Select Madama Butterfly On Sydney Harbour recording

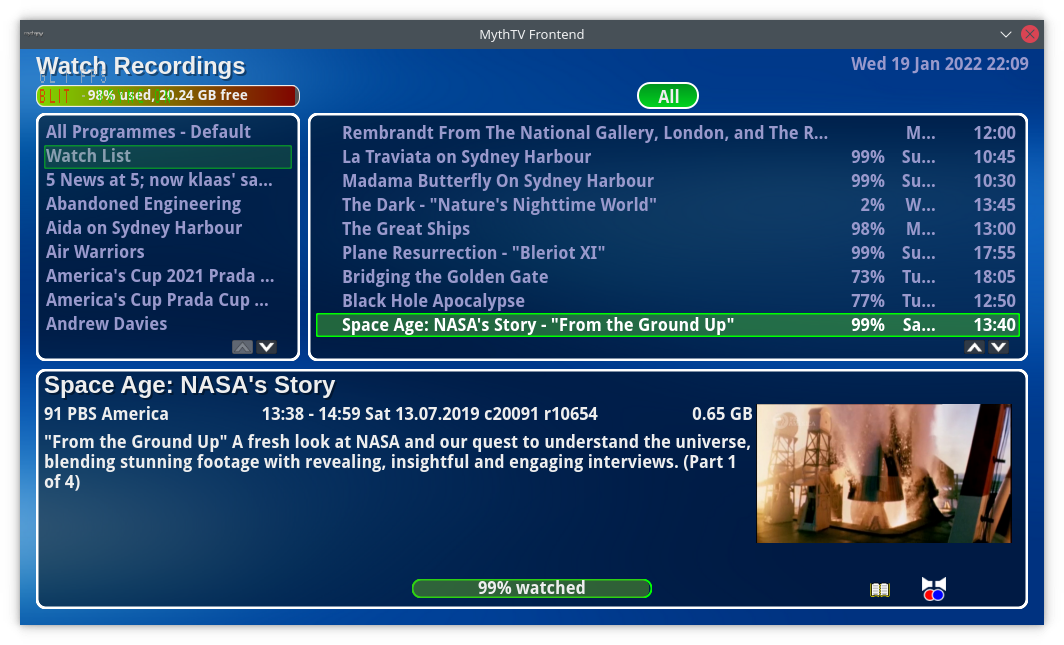[x=668, y=181]
